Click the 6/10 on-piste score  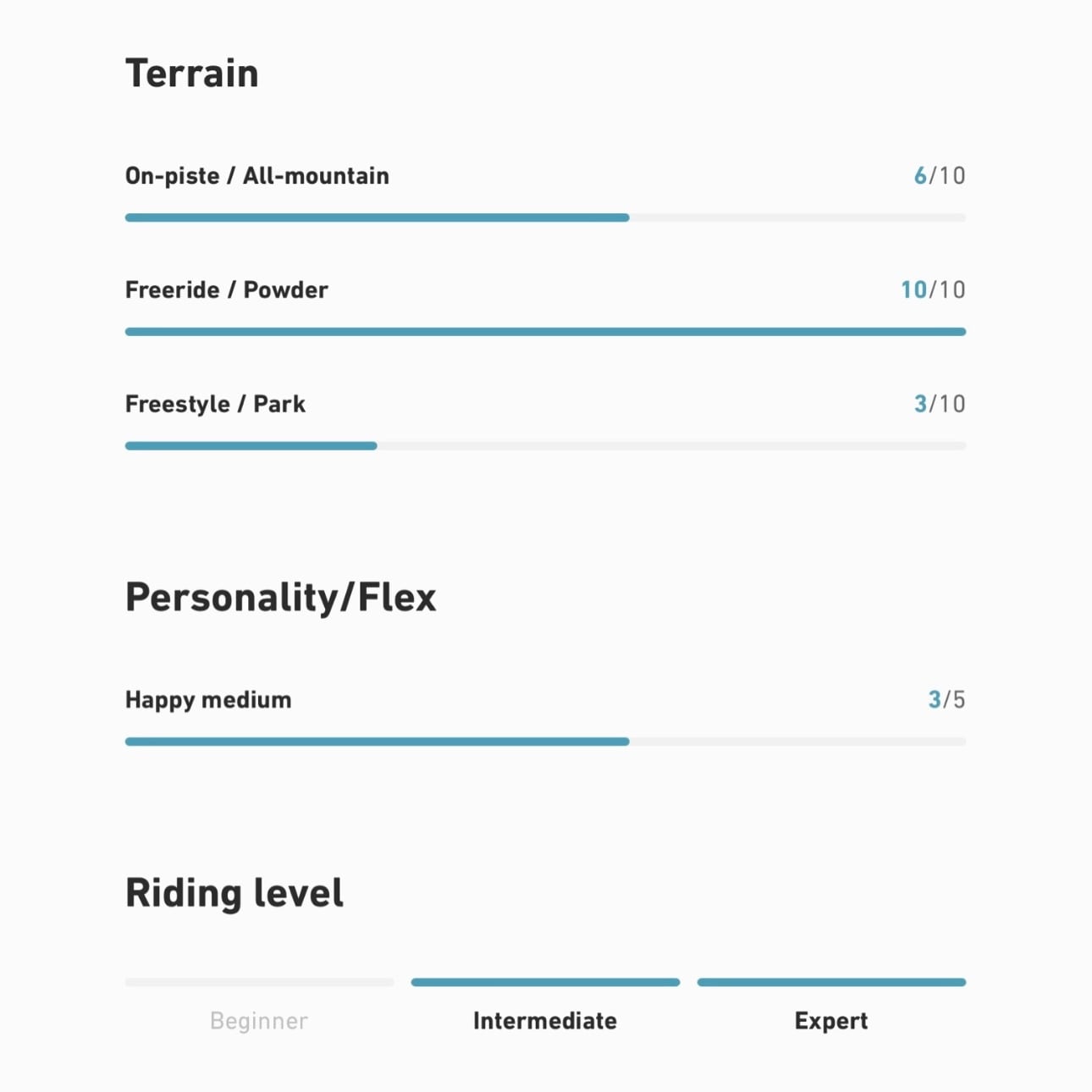tap(940, 176)
